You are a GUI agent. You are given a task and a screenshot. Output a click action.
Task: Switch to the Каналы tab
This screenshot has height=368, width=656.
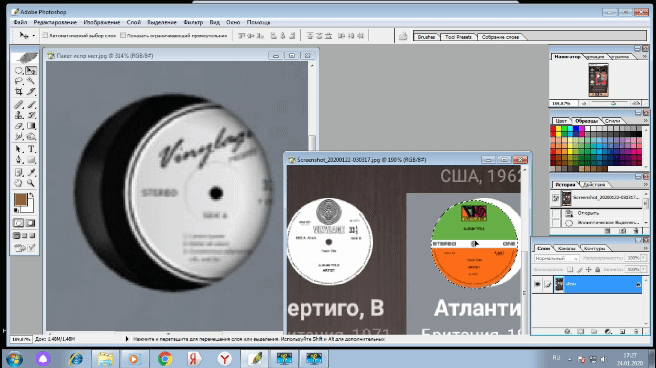(566, 248)
